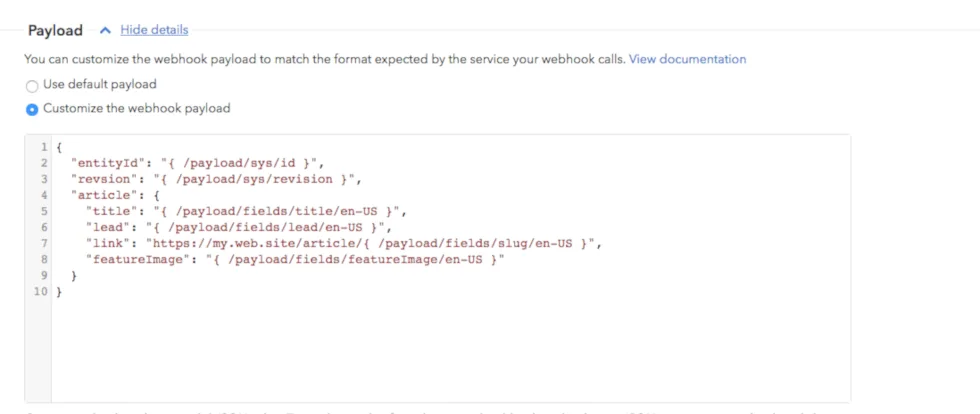Click the article closing brace on line 9
Viewport: 980px width, 414px height.
(74, 276)
